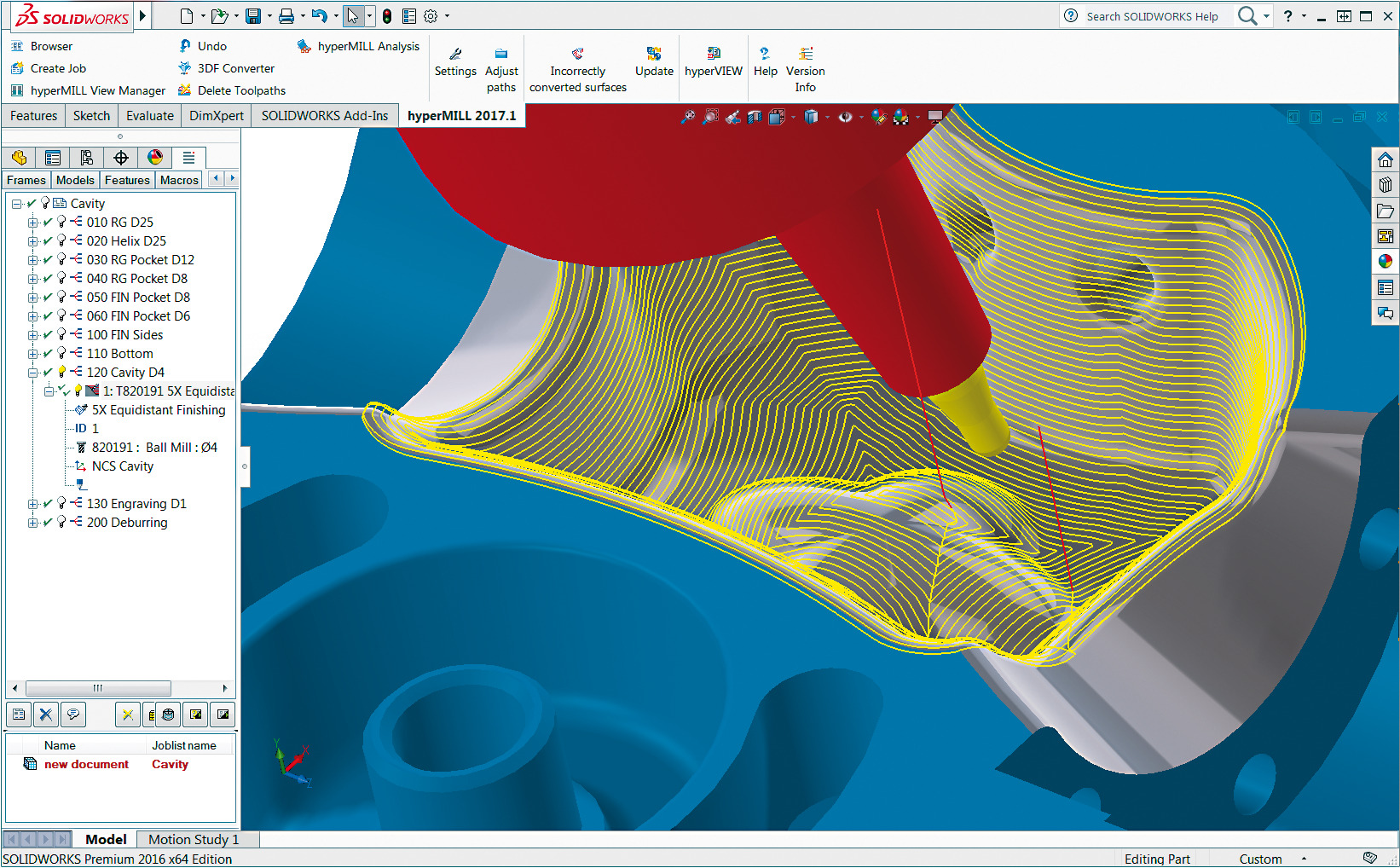Switch to the Sketch ribbon tab
This screenshot has width=1400, height=868.
coord(91,116)
